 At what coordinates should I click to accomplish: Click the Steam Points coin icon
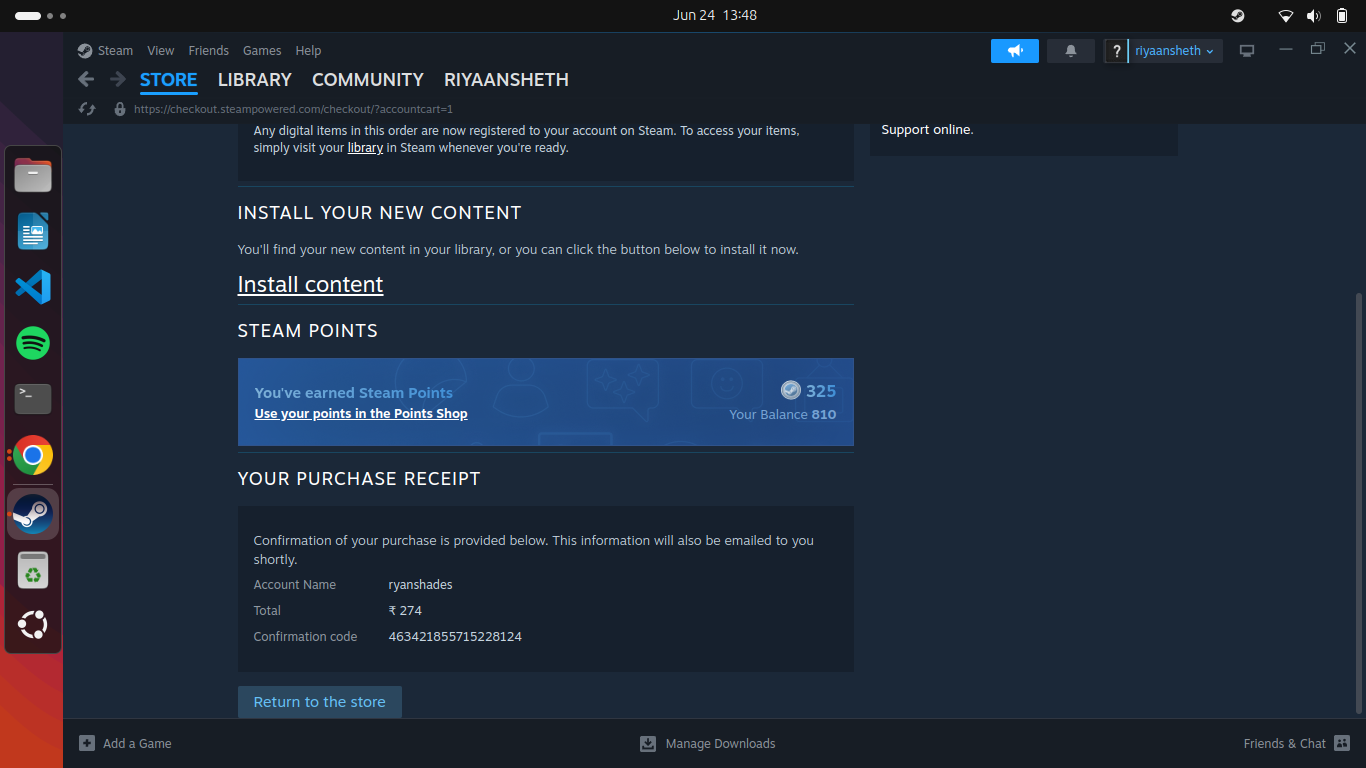790,390
